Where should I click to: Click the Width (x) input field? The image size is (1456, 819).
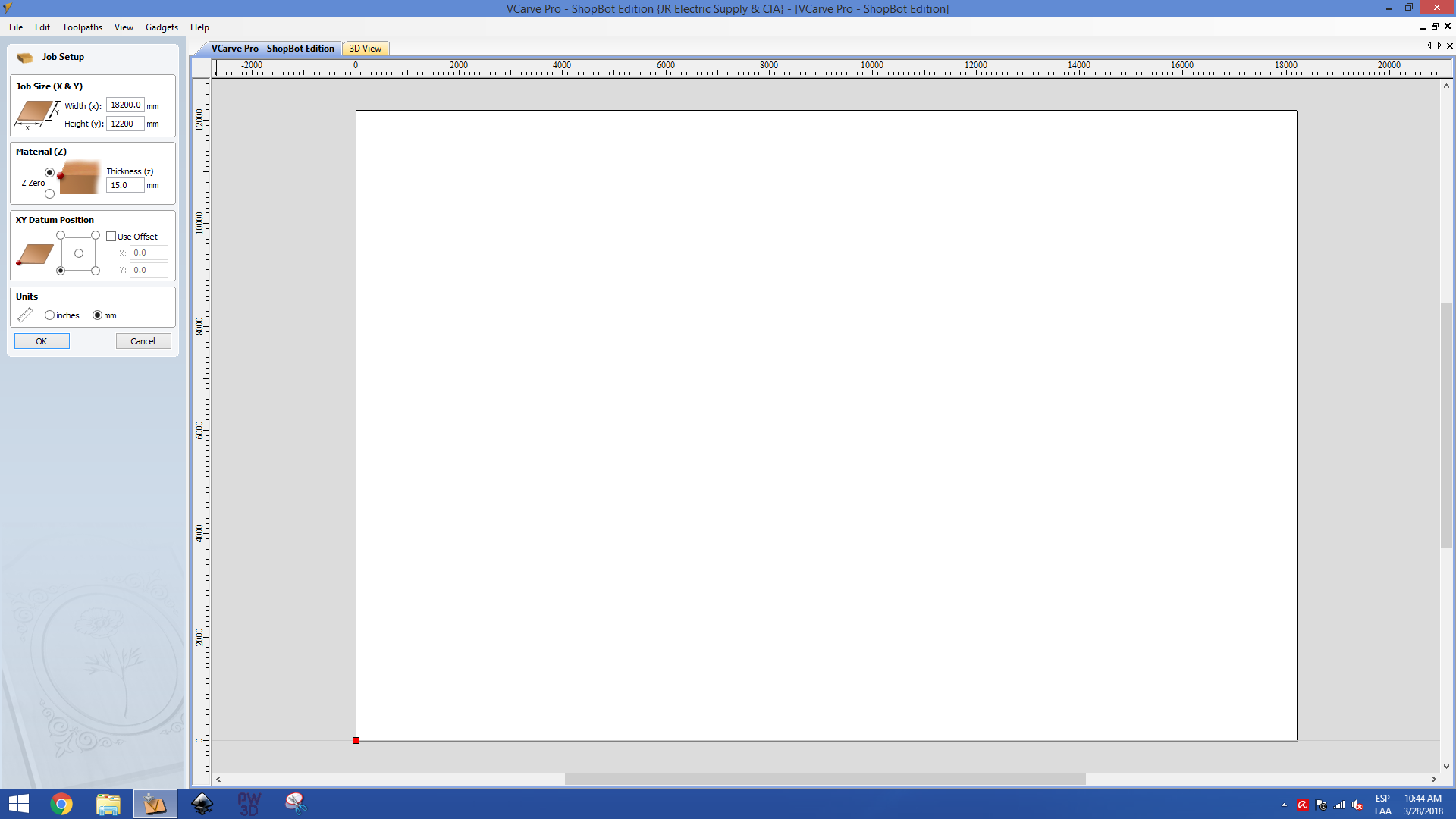coord(125,105)
